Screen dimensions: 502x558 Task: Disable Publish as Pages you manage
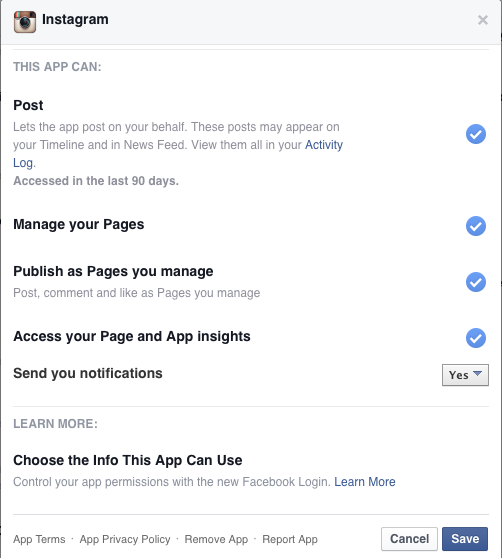point(476,282)
